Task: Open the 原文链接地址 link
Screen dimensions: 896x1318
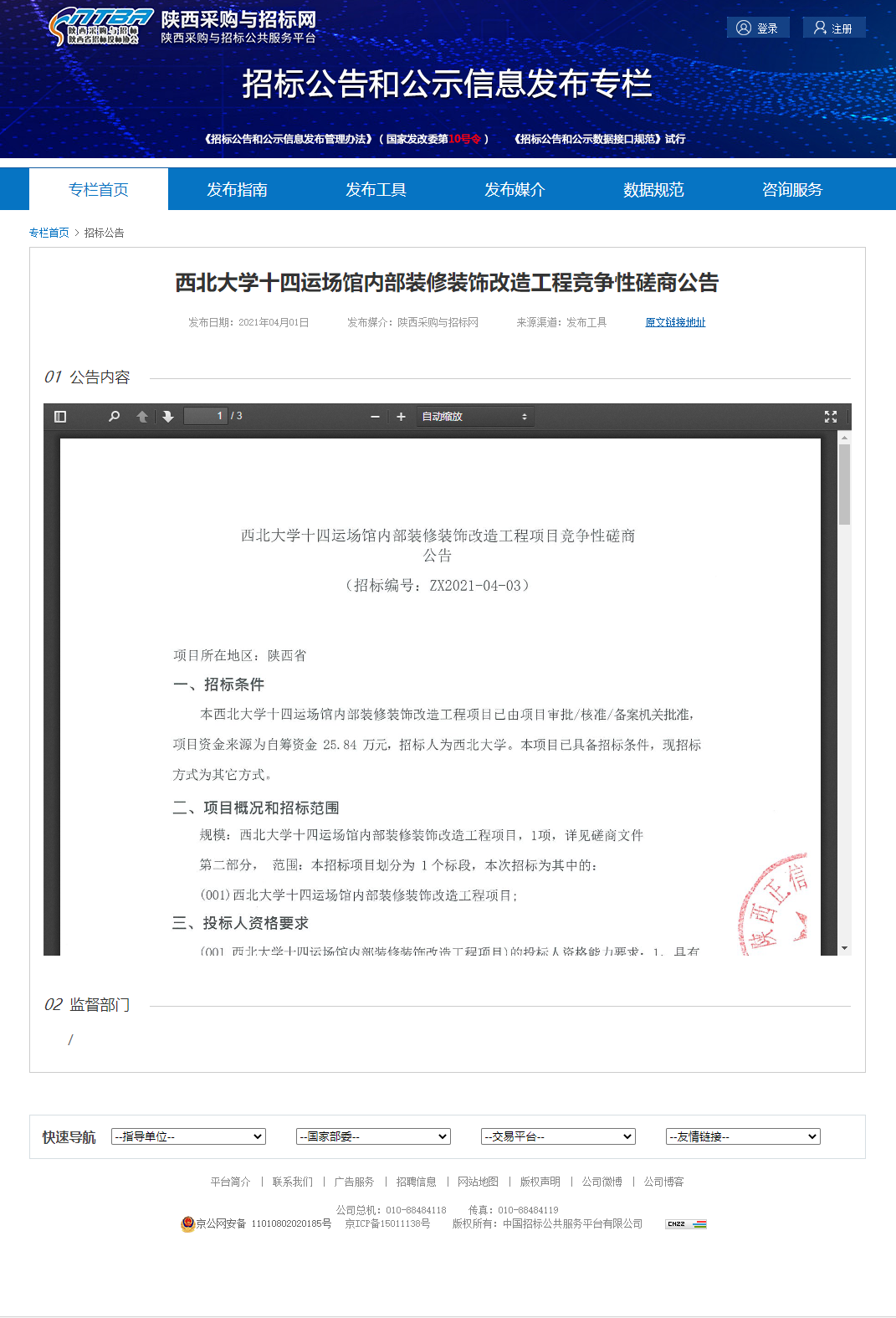Action: pyautogui.click(x=675, y=322)
